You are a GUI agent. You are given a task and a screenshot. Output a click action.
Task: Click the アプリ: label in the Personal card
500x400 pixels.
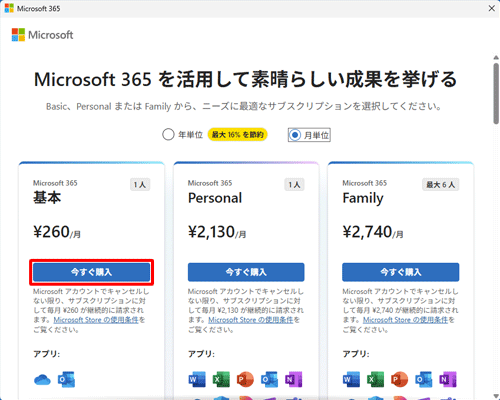click(x=201, y=354)
